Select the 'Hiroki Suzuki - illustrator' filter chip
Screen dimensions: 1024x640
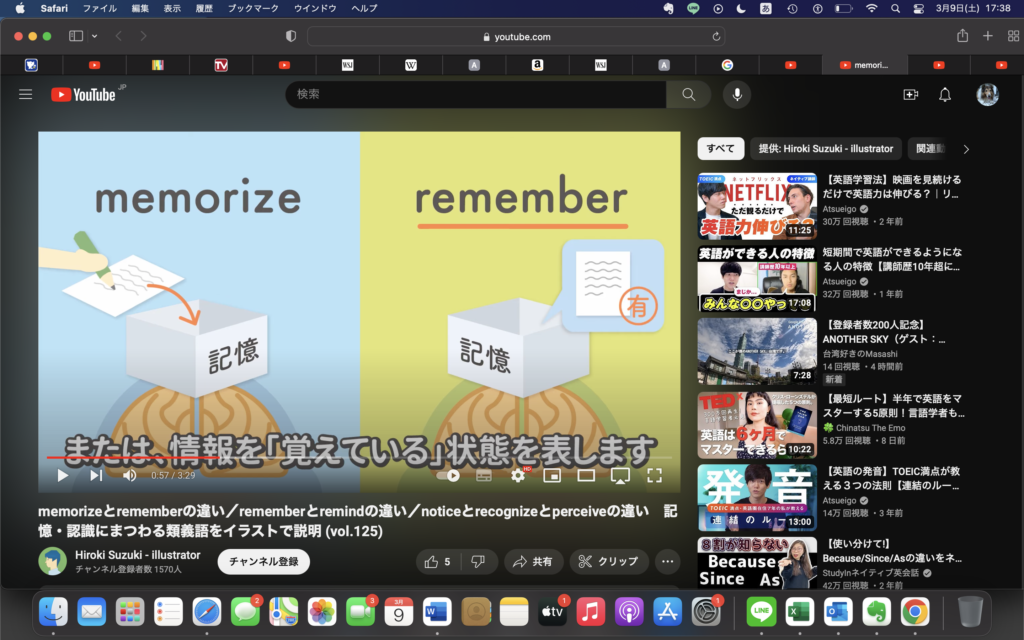tap(825, 149)
